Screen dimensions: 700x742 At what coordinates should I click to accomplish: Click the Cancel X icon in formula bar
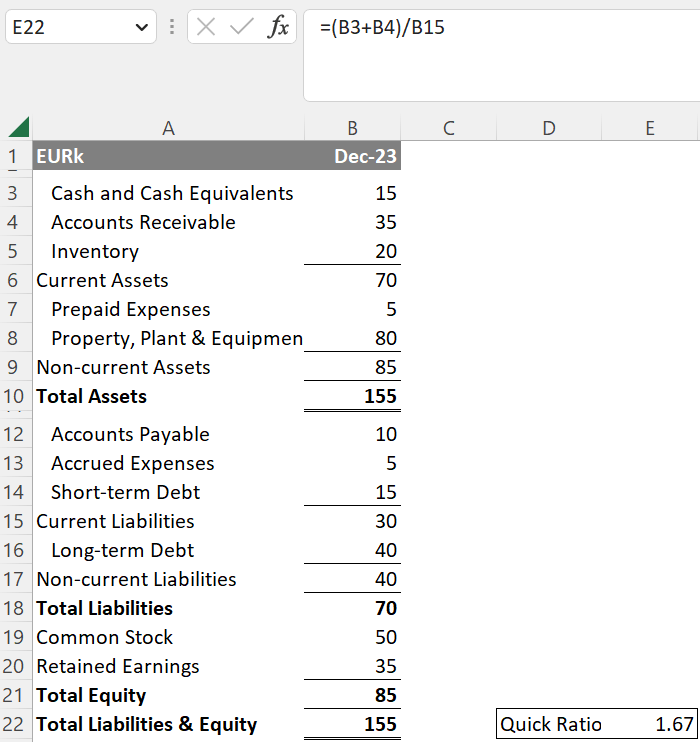[x=207, y=28]
